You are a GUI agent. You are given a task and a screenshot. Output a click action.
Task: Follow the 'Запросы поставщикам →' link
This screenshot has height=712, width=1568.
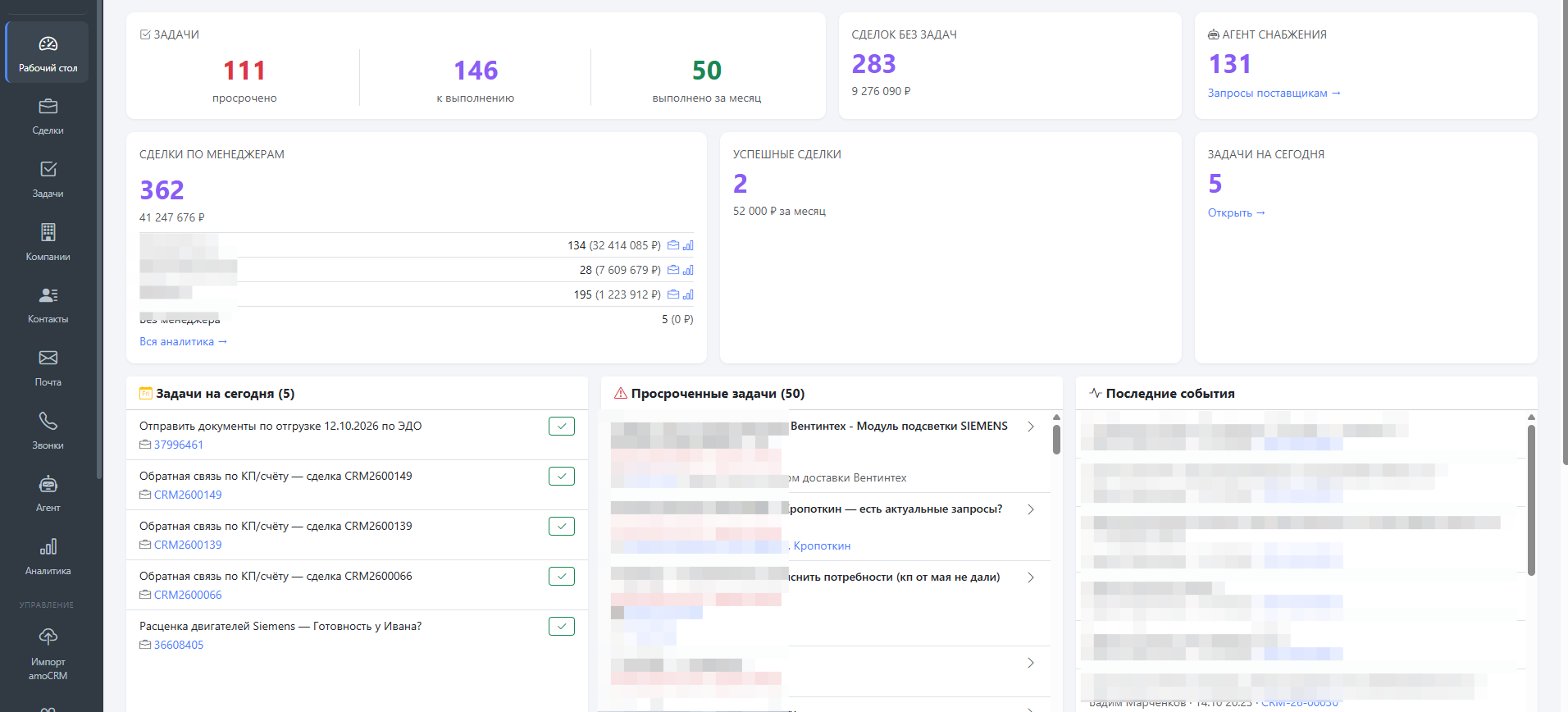(1274, 94)
